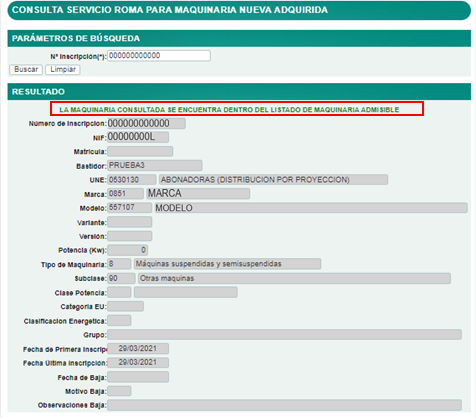Click the Limpiar button

pos(63,69)
